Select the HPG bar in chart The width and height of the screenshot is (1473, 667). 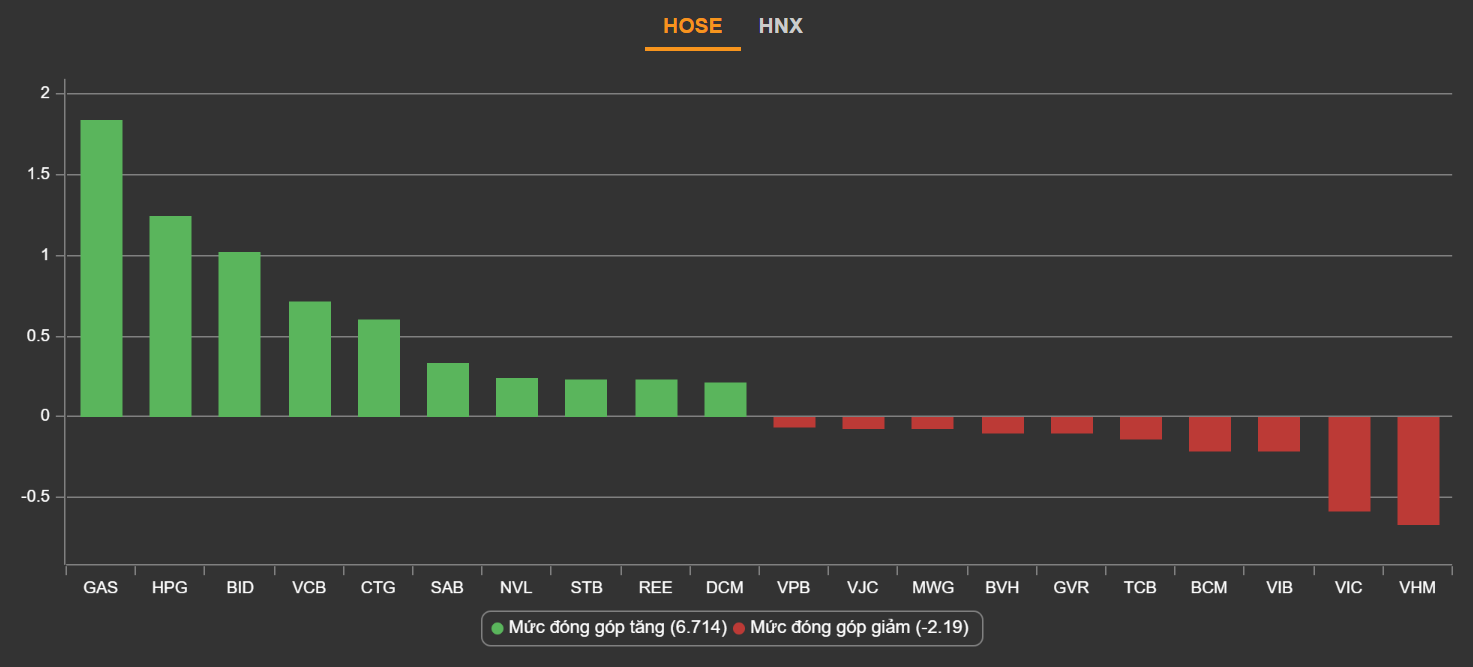170,316
